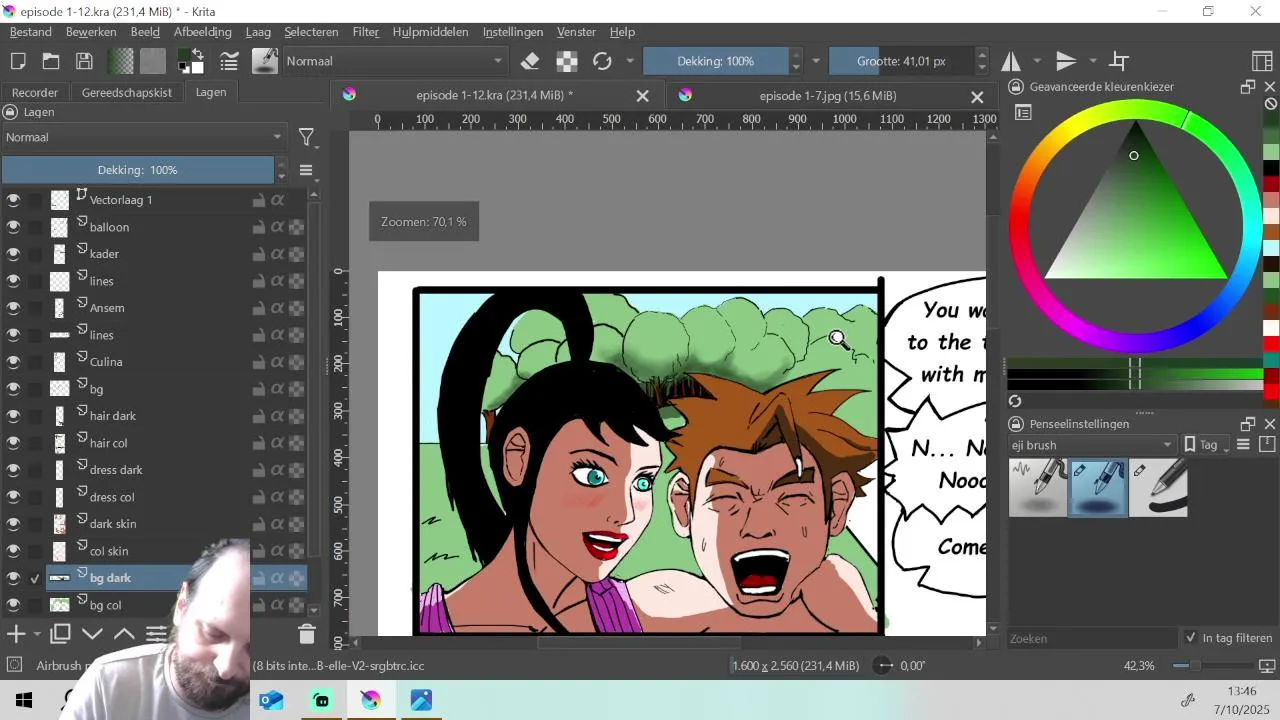Activate vertical mirror tool
The image size is (1280, 720).
[x=1067, y=61]
